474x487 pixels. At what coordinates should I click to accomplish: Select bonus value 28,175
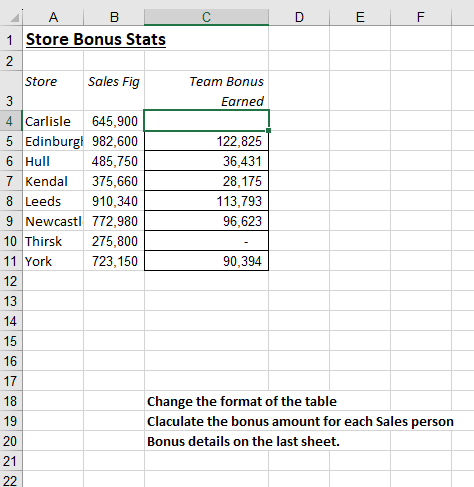coord(206,181)
